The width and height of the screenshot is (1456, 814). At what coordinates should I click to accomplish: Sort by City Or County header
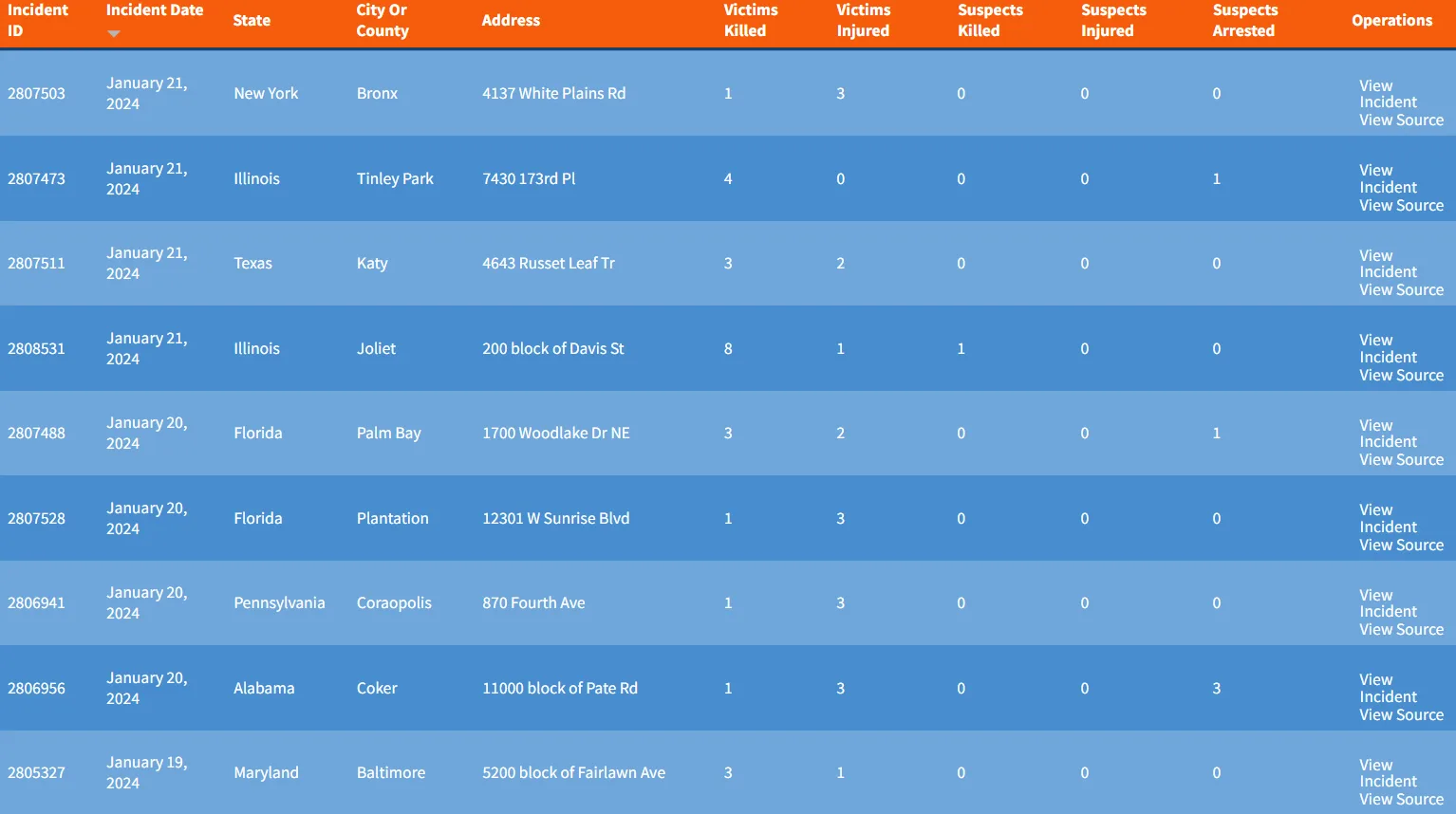click(x=383, y=20)
